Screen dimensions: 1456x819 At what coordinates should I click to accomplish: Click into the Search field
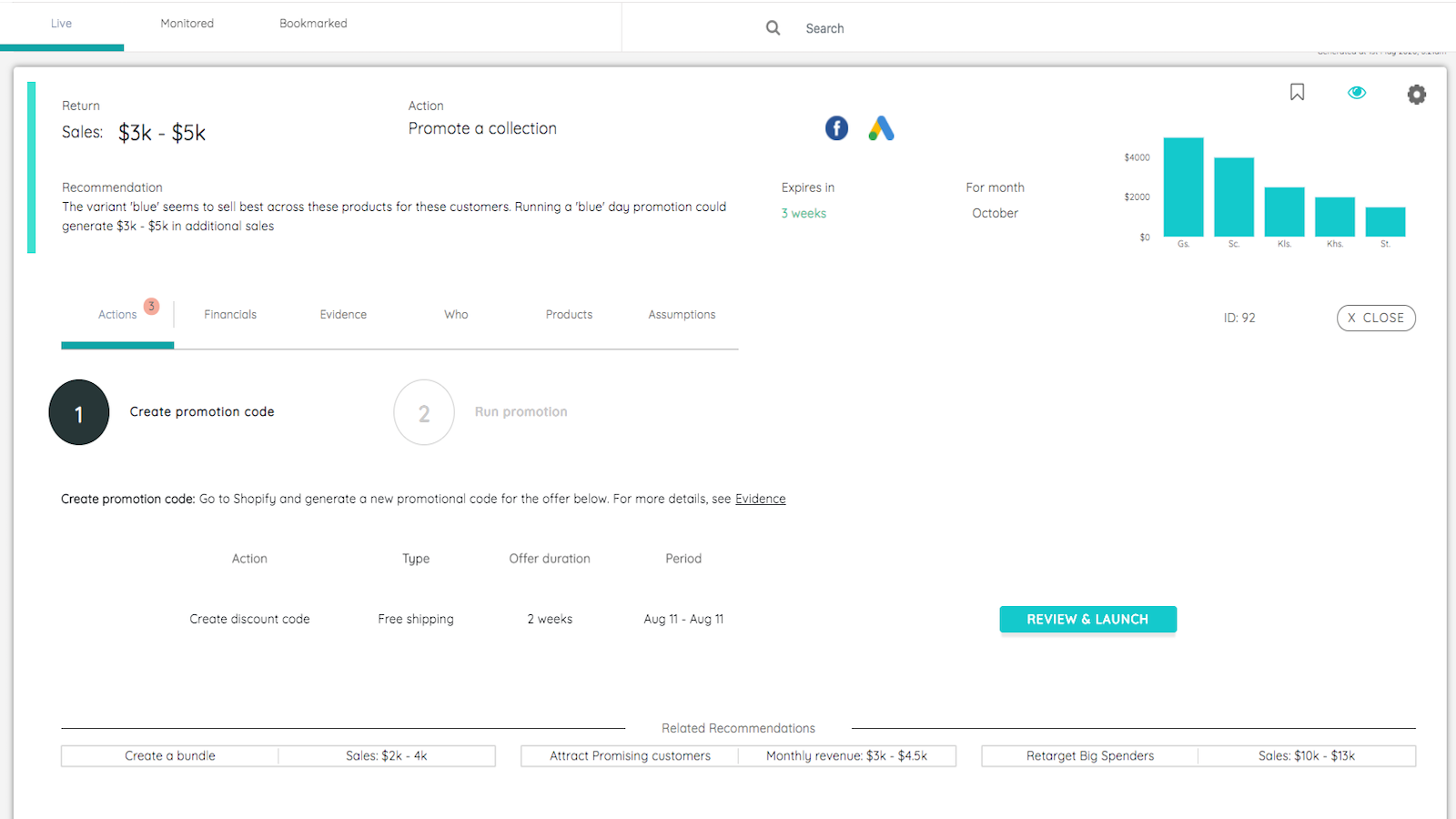[910, 28]
